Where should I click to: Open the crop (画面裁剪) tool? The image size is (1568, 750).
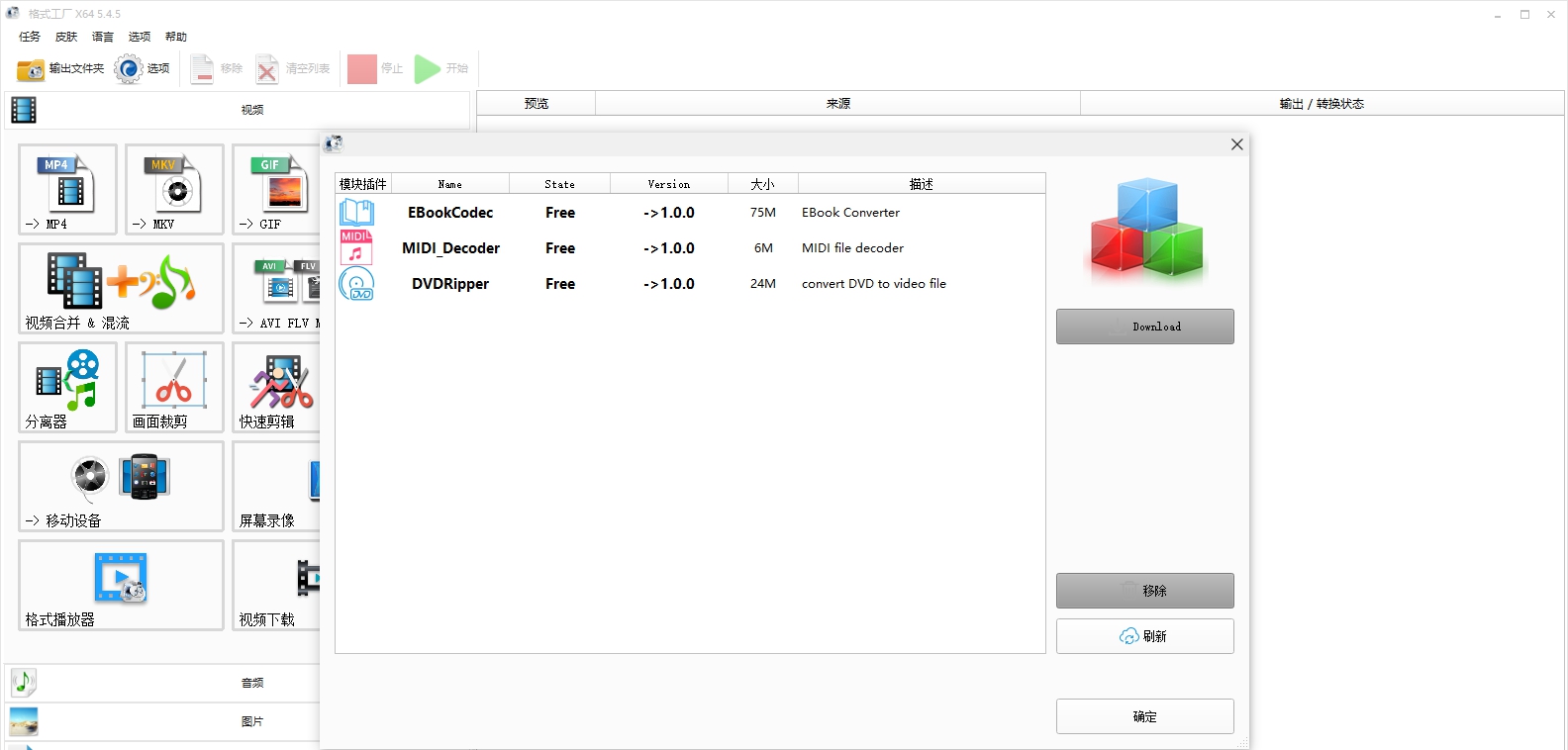[174, 387]
